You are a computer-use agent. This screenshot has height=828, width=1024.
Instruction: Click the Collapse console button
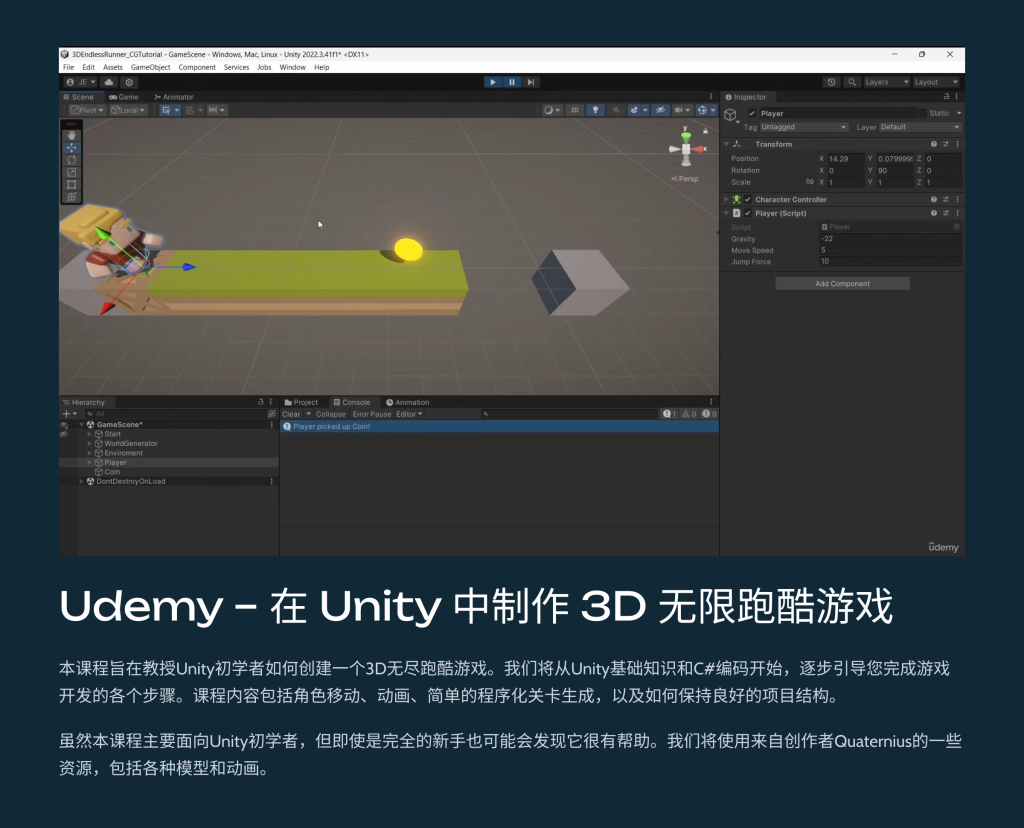[330, 414]
